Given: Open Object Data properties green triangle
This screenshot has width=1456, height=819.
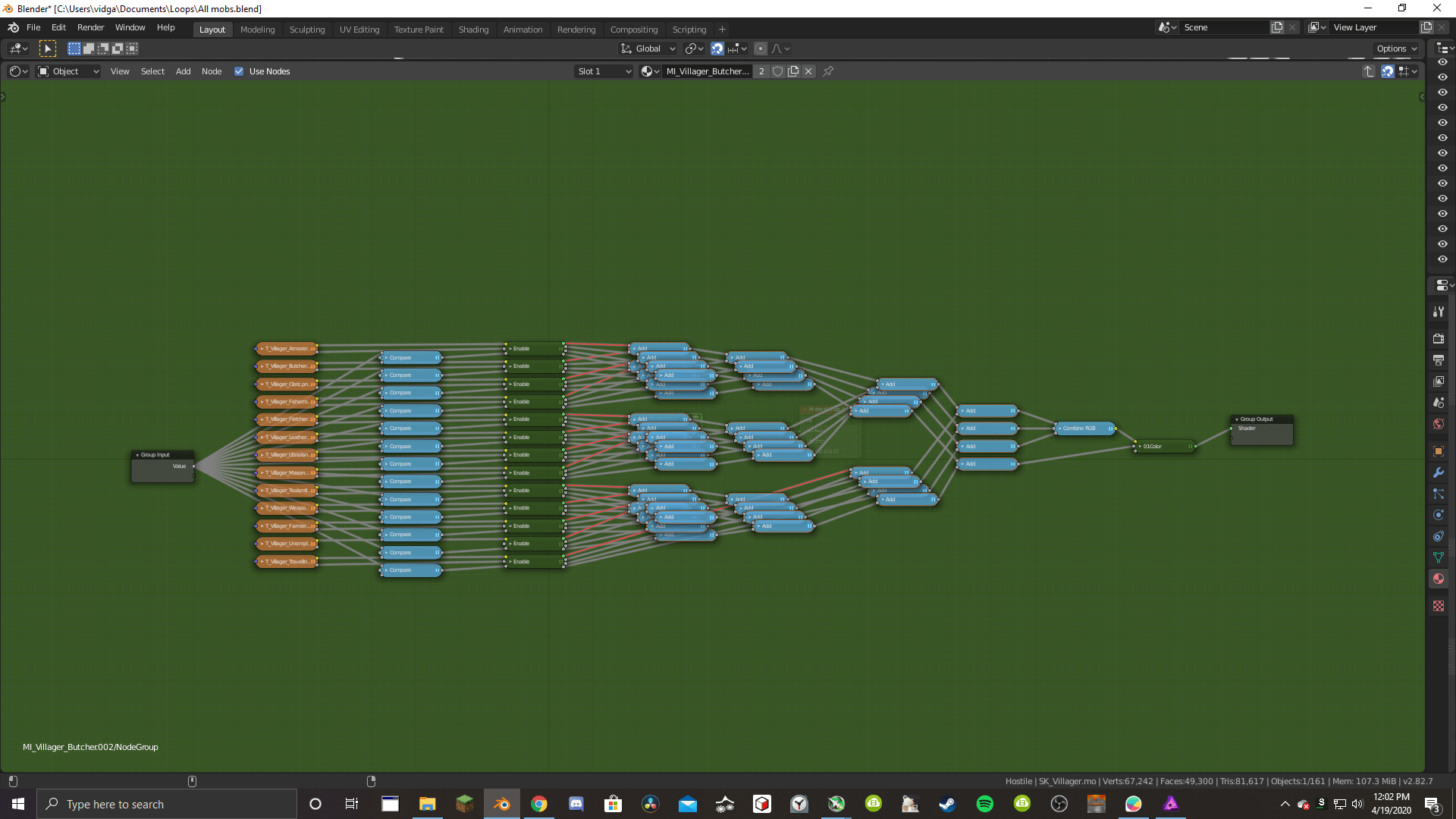Looking at the screenshot, I should coord(1439,557).
